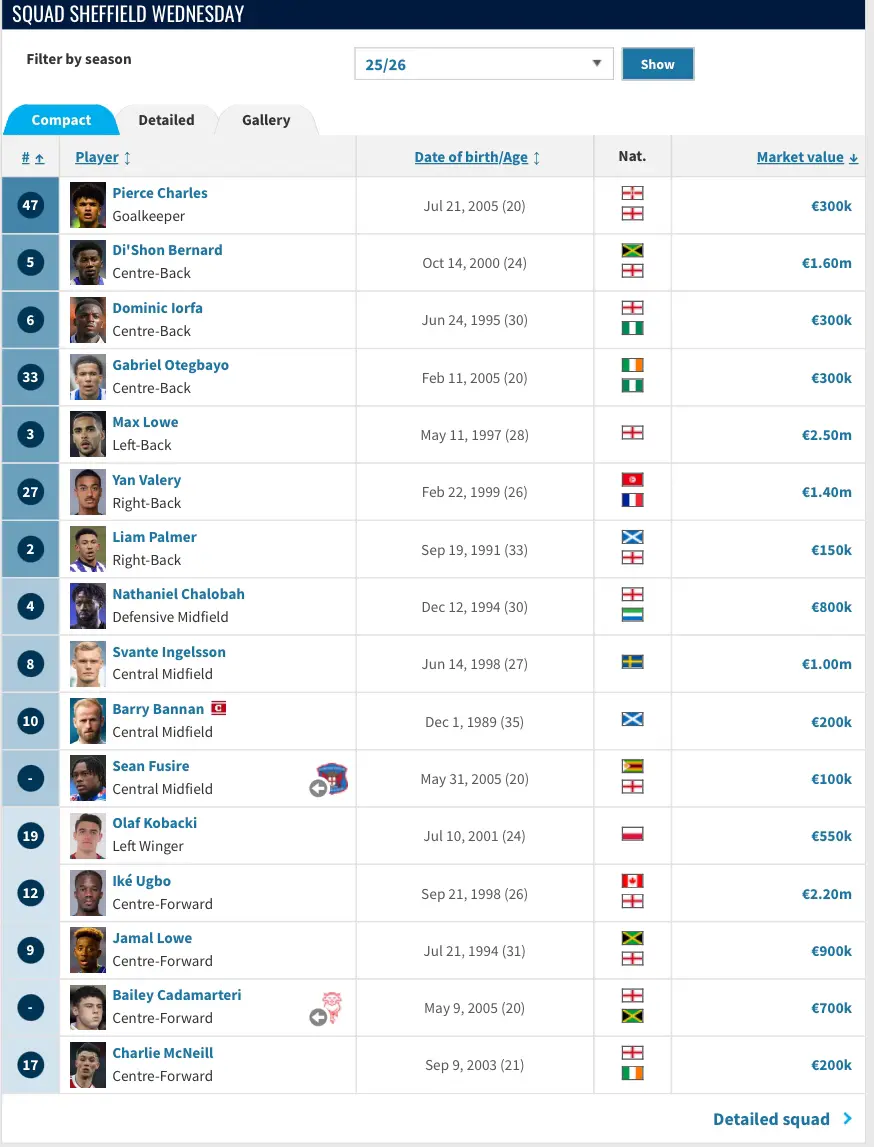Open the Detailed squad link
This screenshot has width=874, height=1147.
(x=771, y=1119)
